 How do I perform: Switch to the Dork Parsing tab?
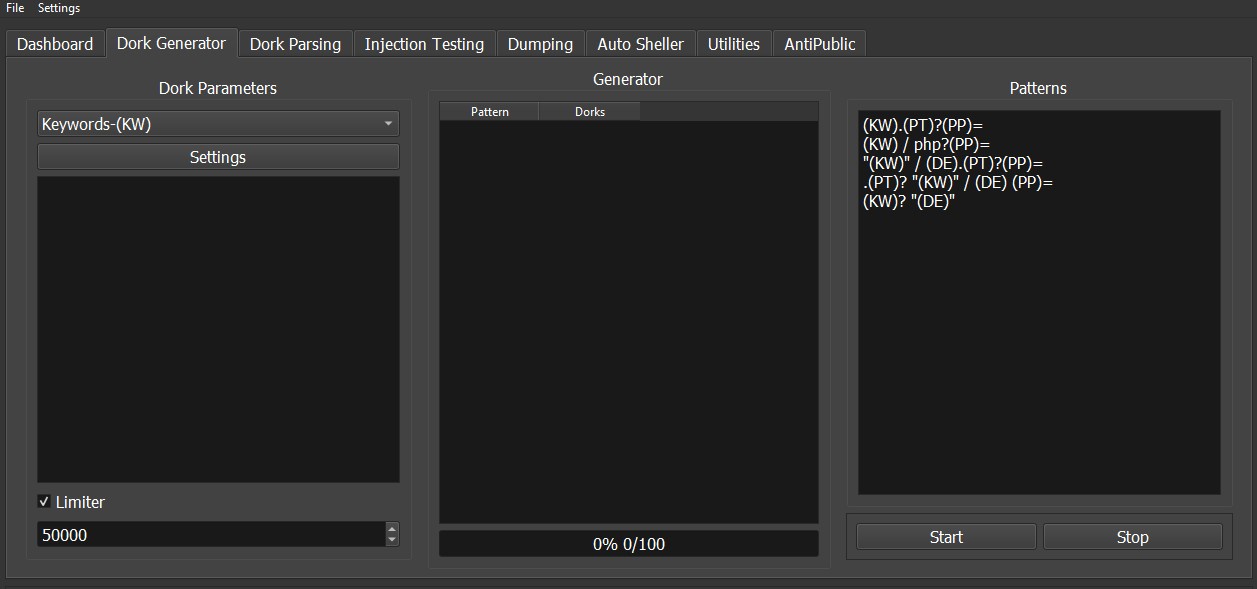[295, 44]
